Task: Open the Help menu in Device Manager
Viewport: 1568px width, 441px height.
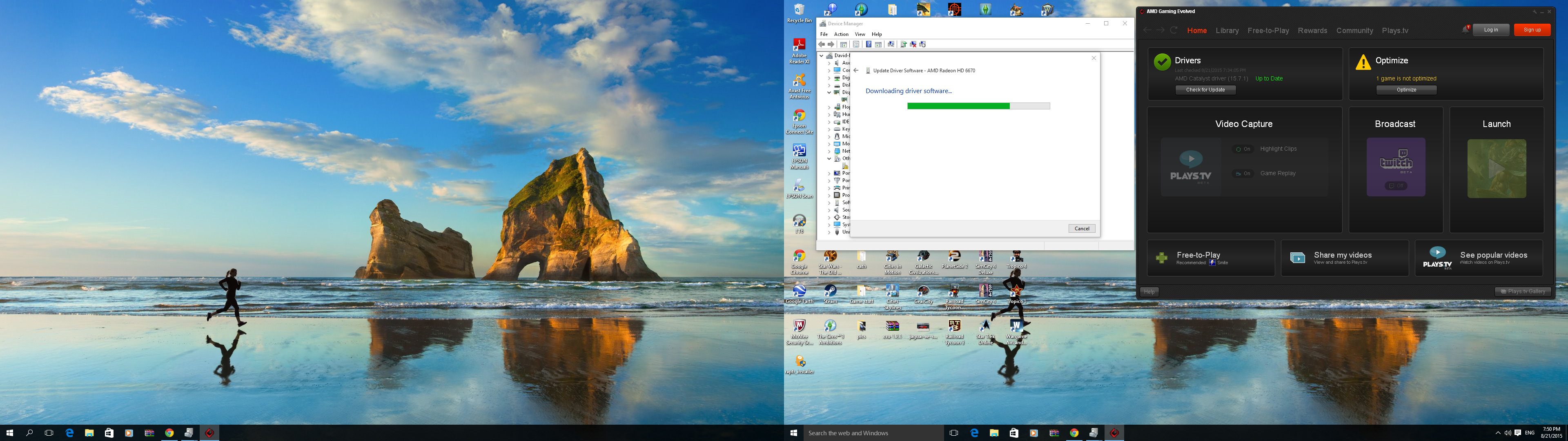Action: pyautogui.click(x=877, y=34)
